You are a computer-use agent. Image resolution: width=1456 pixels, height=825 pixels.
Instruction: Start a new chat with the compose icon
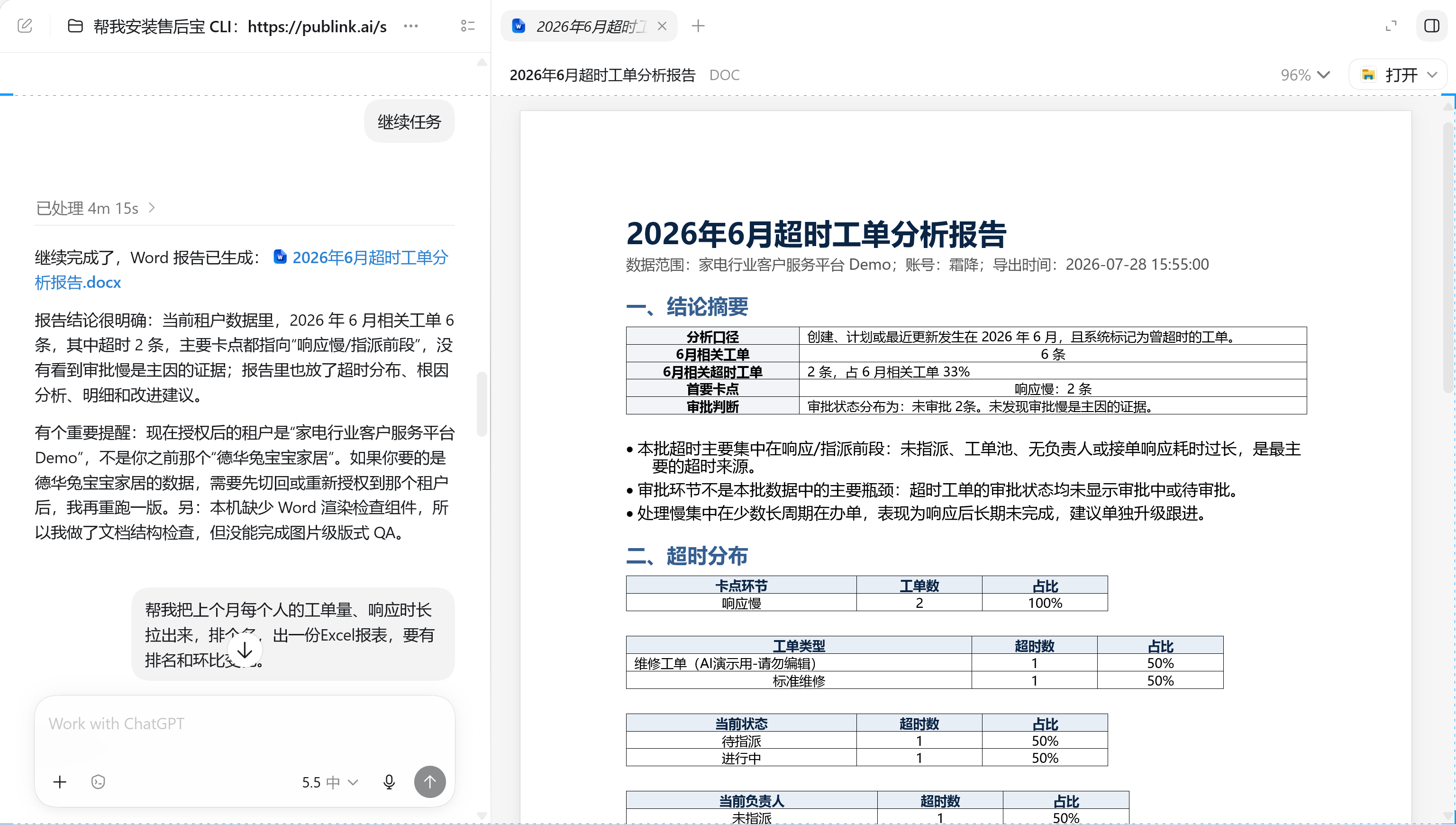25,26
